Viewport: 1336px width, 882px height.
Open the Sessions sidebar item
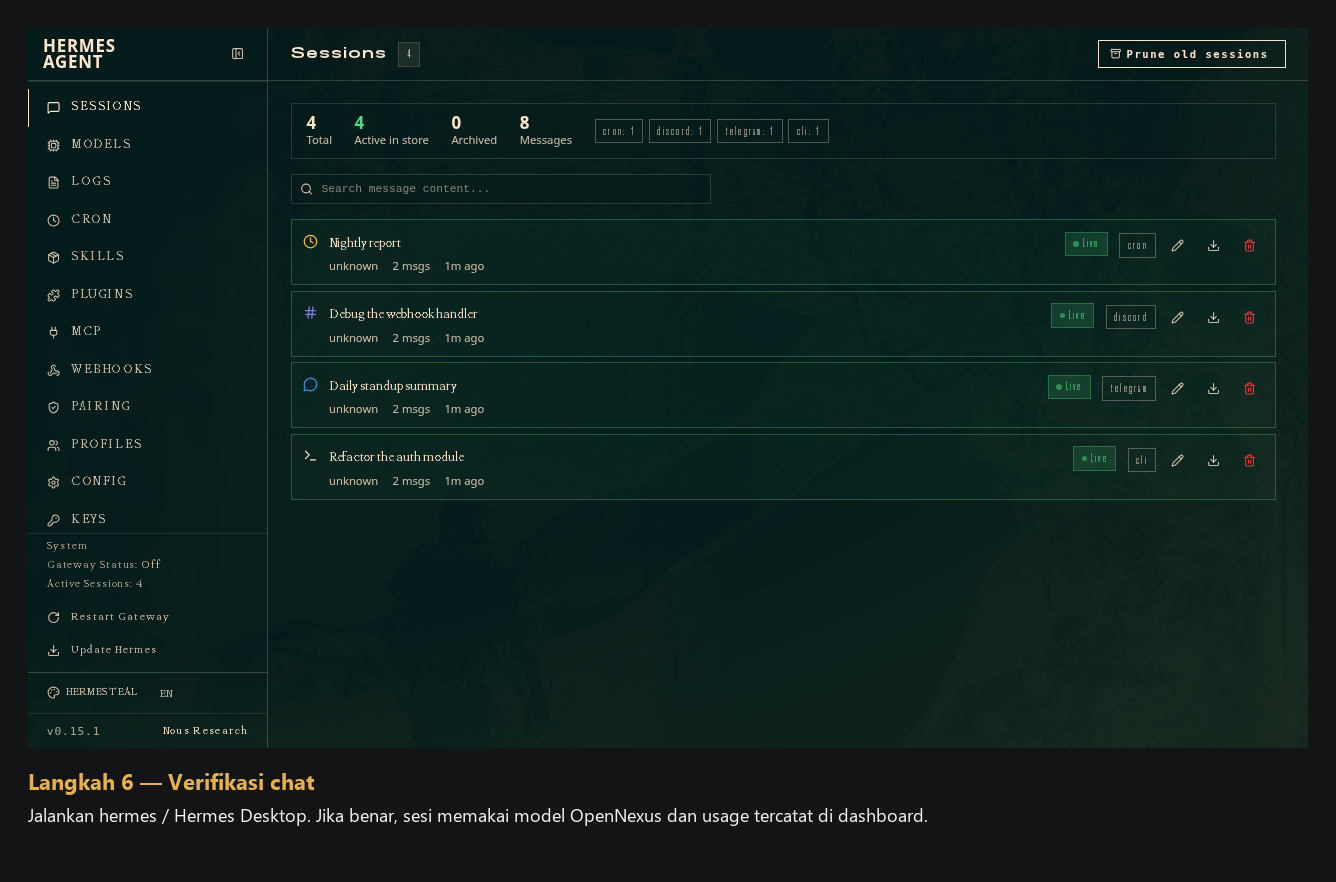pos(147,107)
